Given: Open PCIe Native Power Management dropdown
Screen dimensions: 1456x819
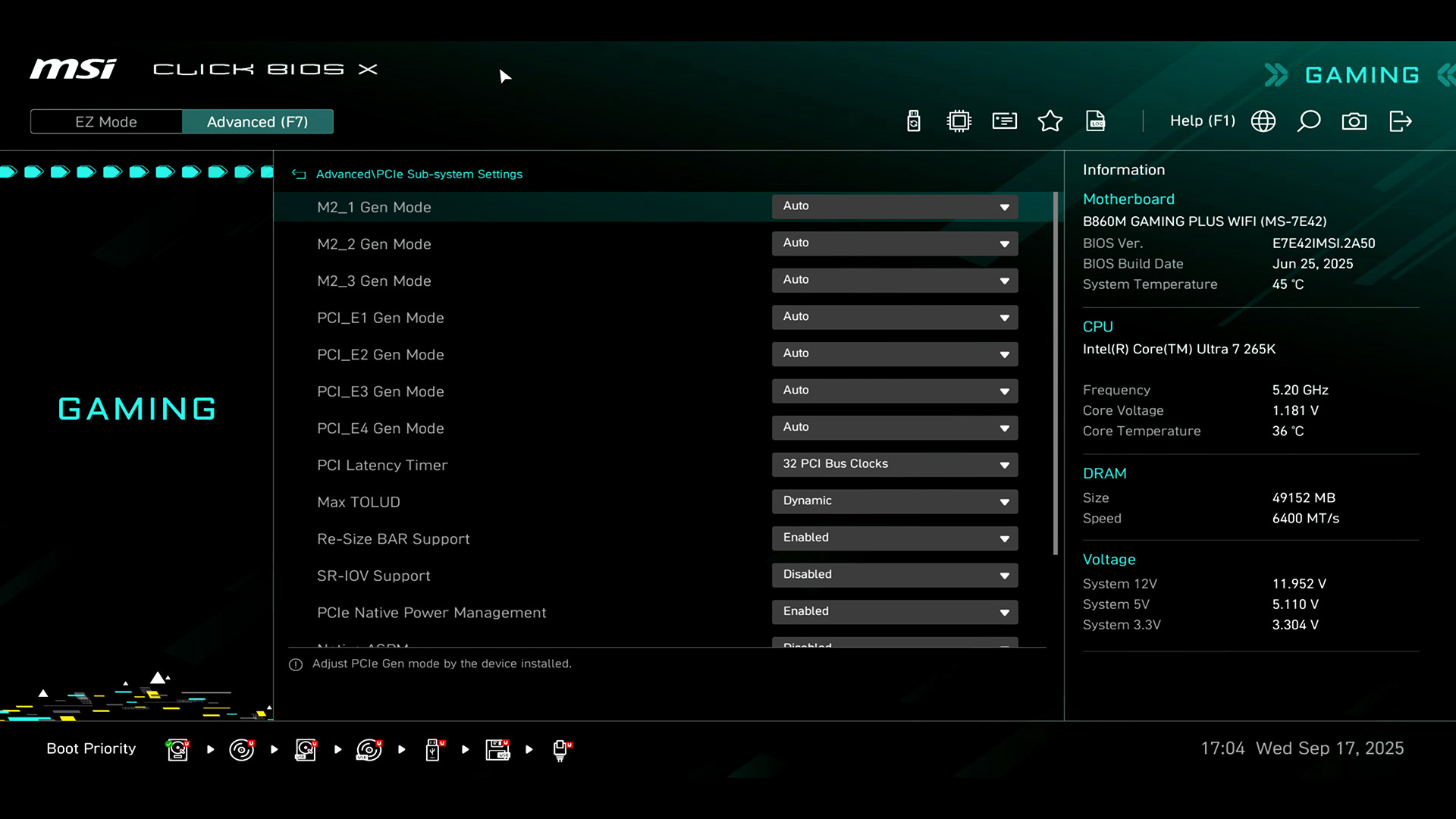Looking at the screenshot, I should point(895,612).
